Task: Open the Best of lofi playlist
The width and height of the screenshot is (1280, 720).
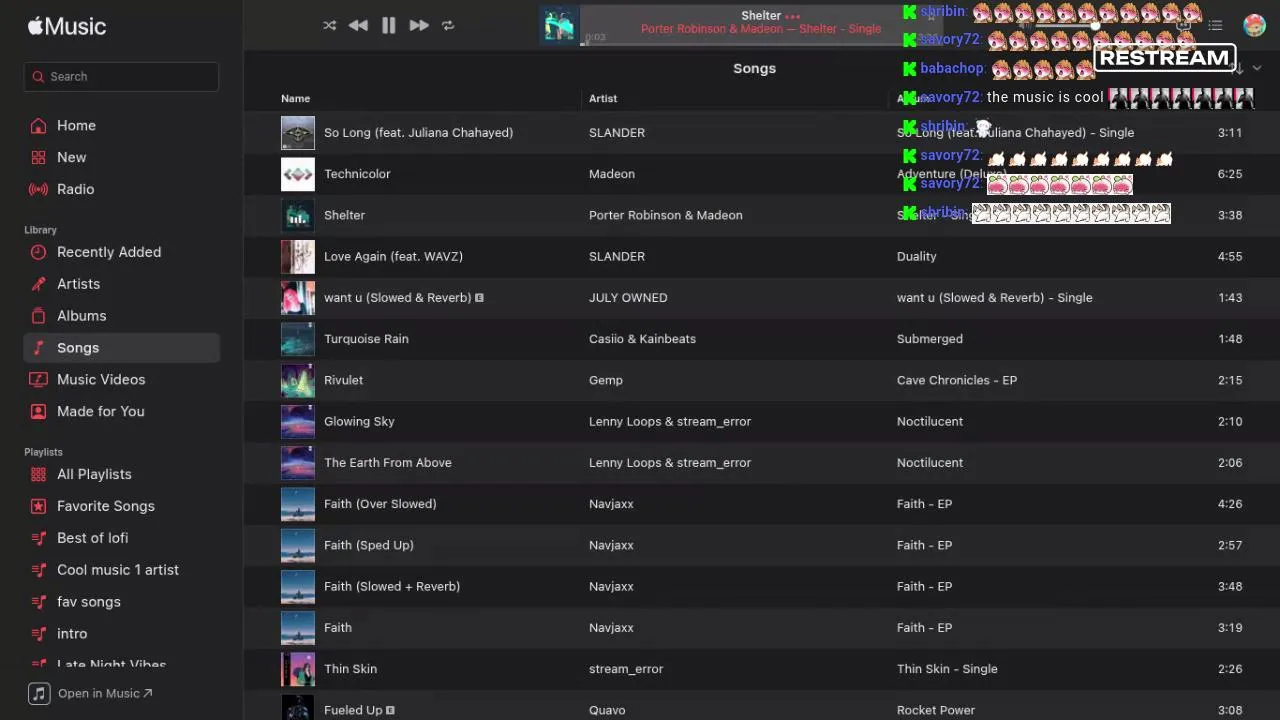Action: [92, 538]
